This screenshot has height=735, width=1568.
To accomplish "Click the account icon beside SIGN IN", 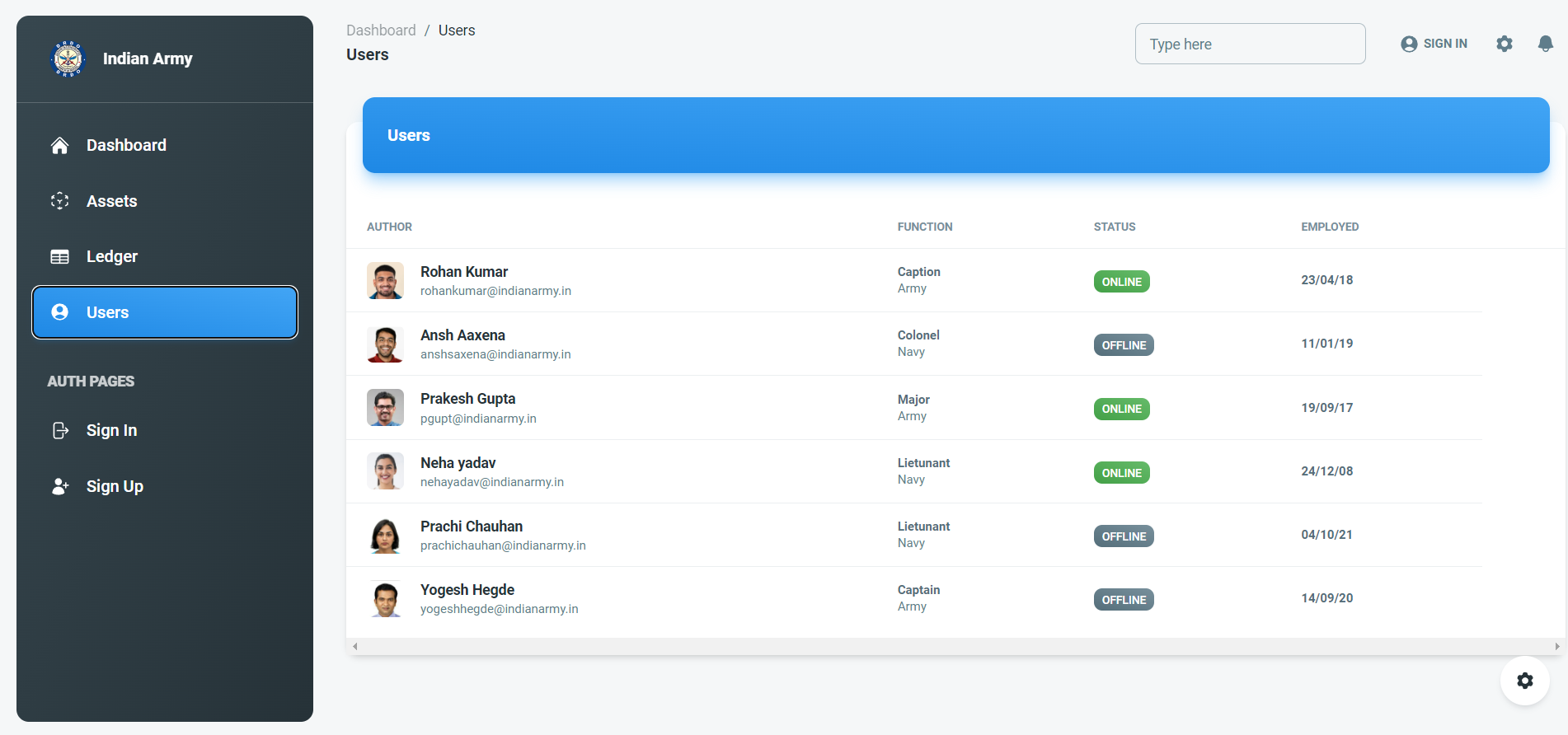I will [x=1409, y=44].
